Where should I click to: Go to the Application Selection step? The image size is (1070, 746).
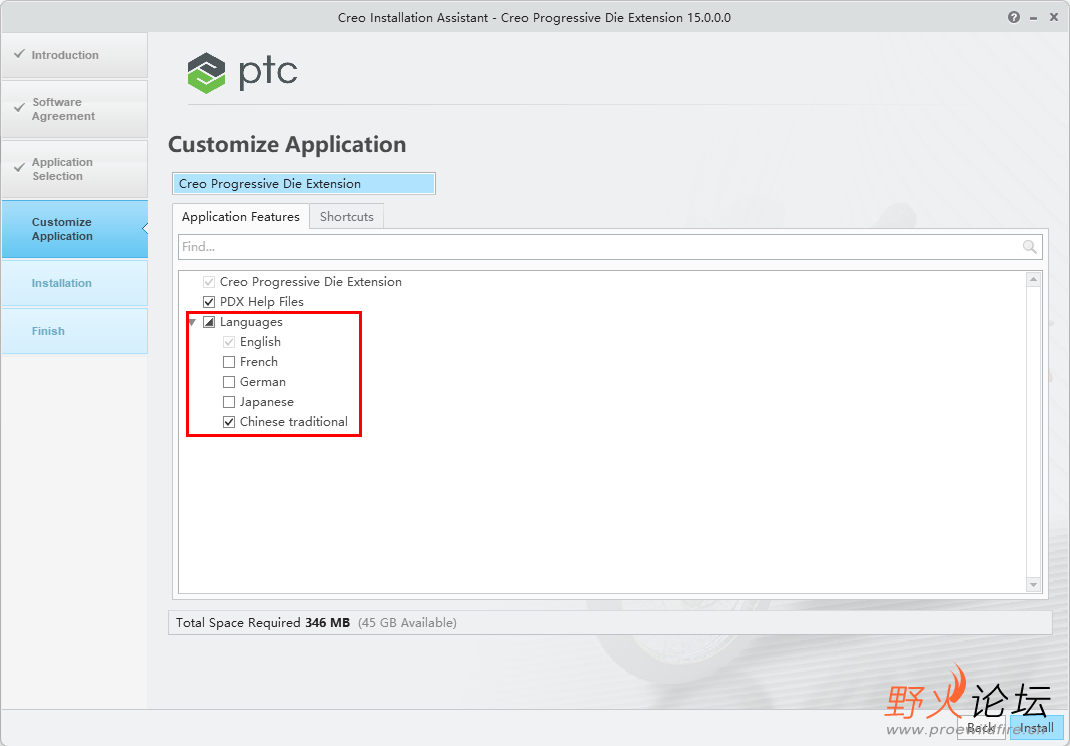tap(74, 169)
